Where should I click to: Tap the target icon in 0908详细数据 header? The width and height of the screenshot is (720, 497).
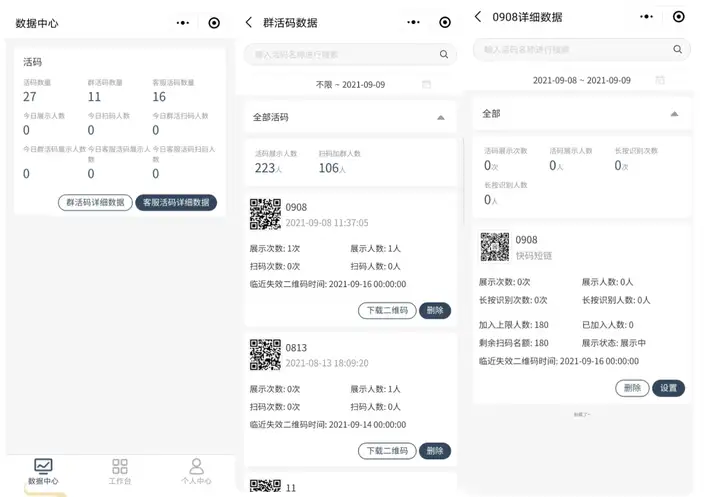click(x=679, y=17)
